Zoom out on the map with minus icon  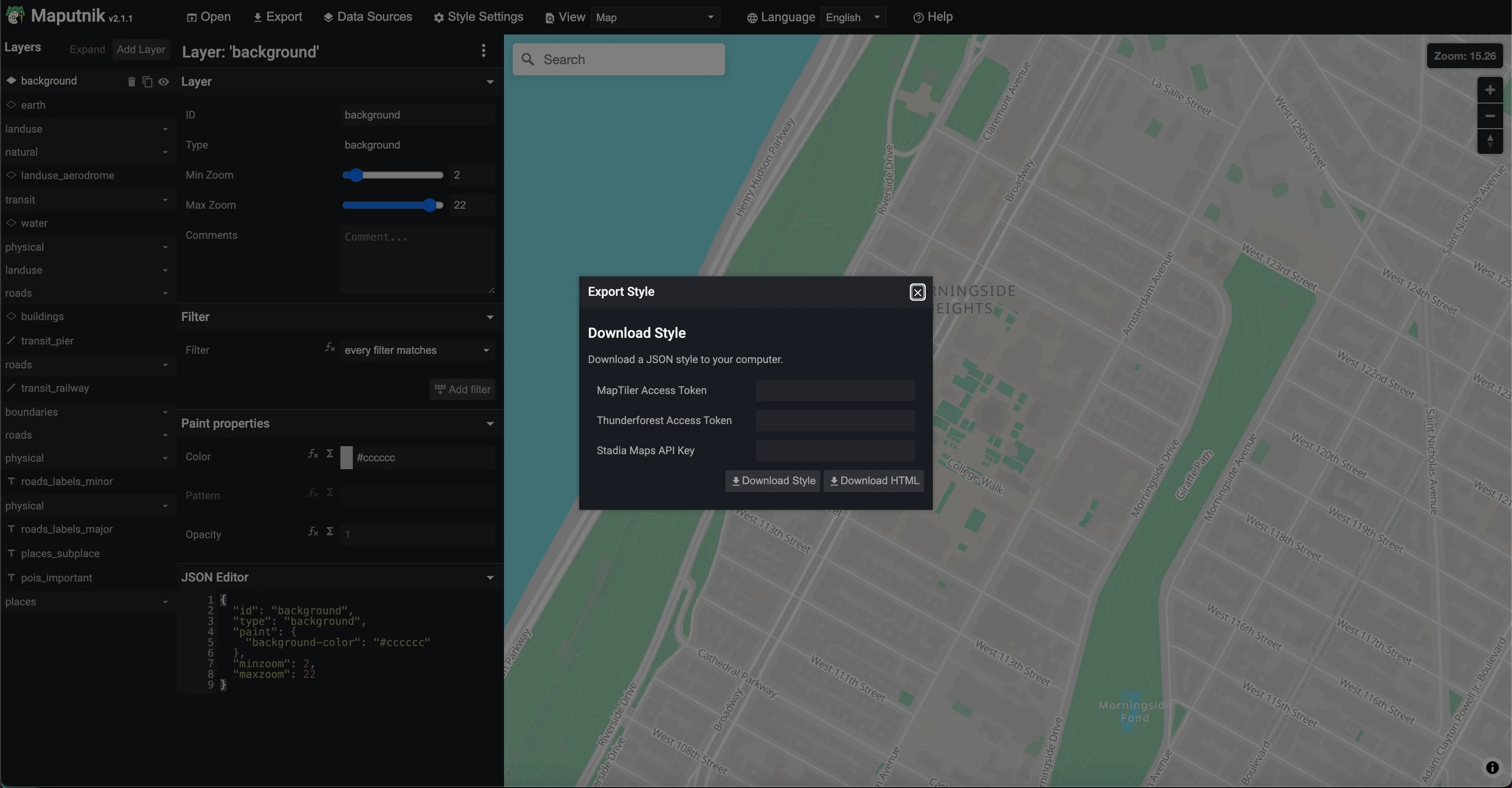(x=1490, y=115)
